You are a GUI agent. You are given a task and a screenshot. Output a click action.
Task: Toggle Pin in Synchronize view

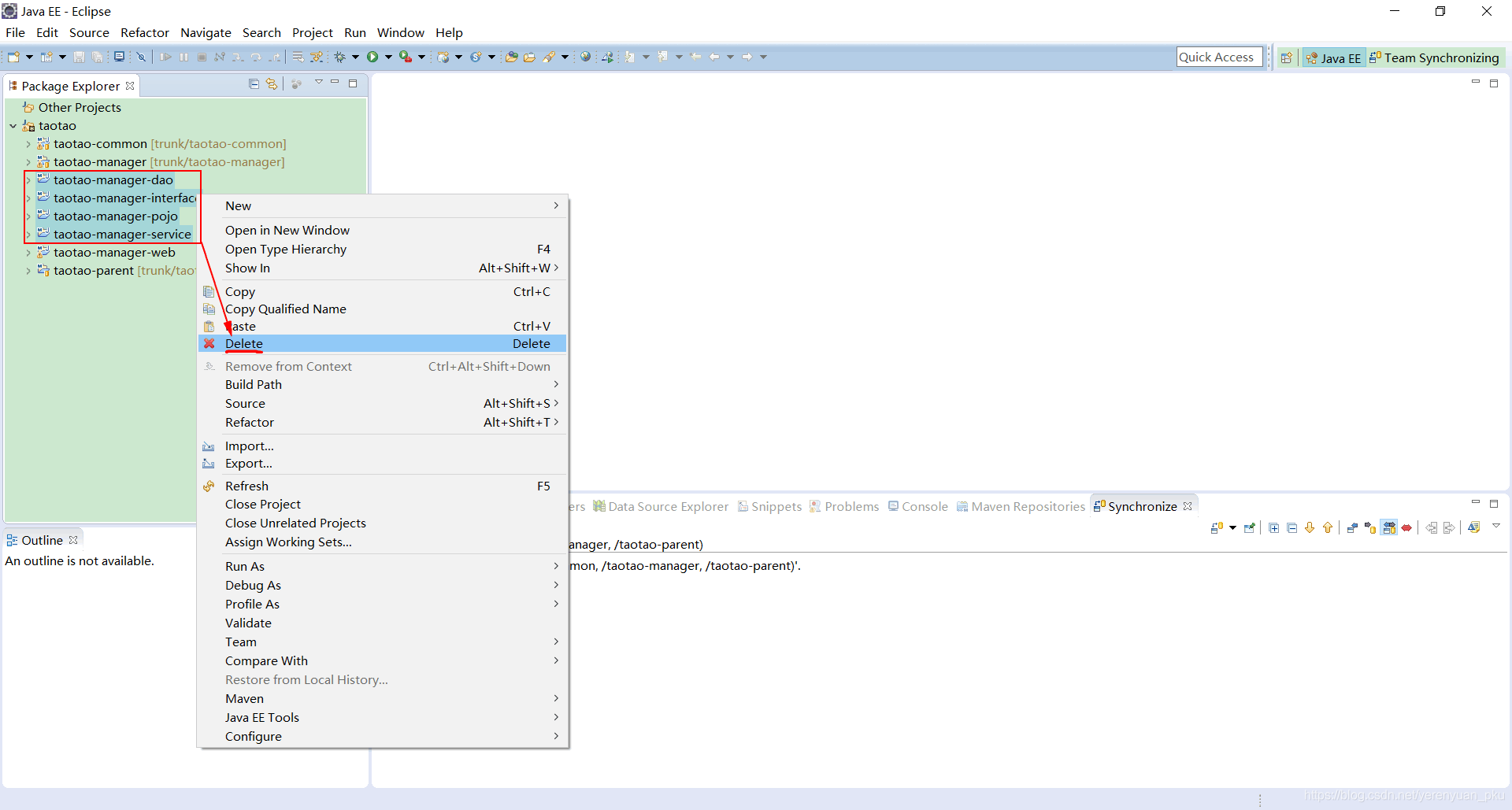1250,527
